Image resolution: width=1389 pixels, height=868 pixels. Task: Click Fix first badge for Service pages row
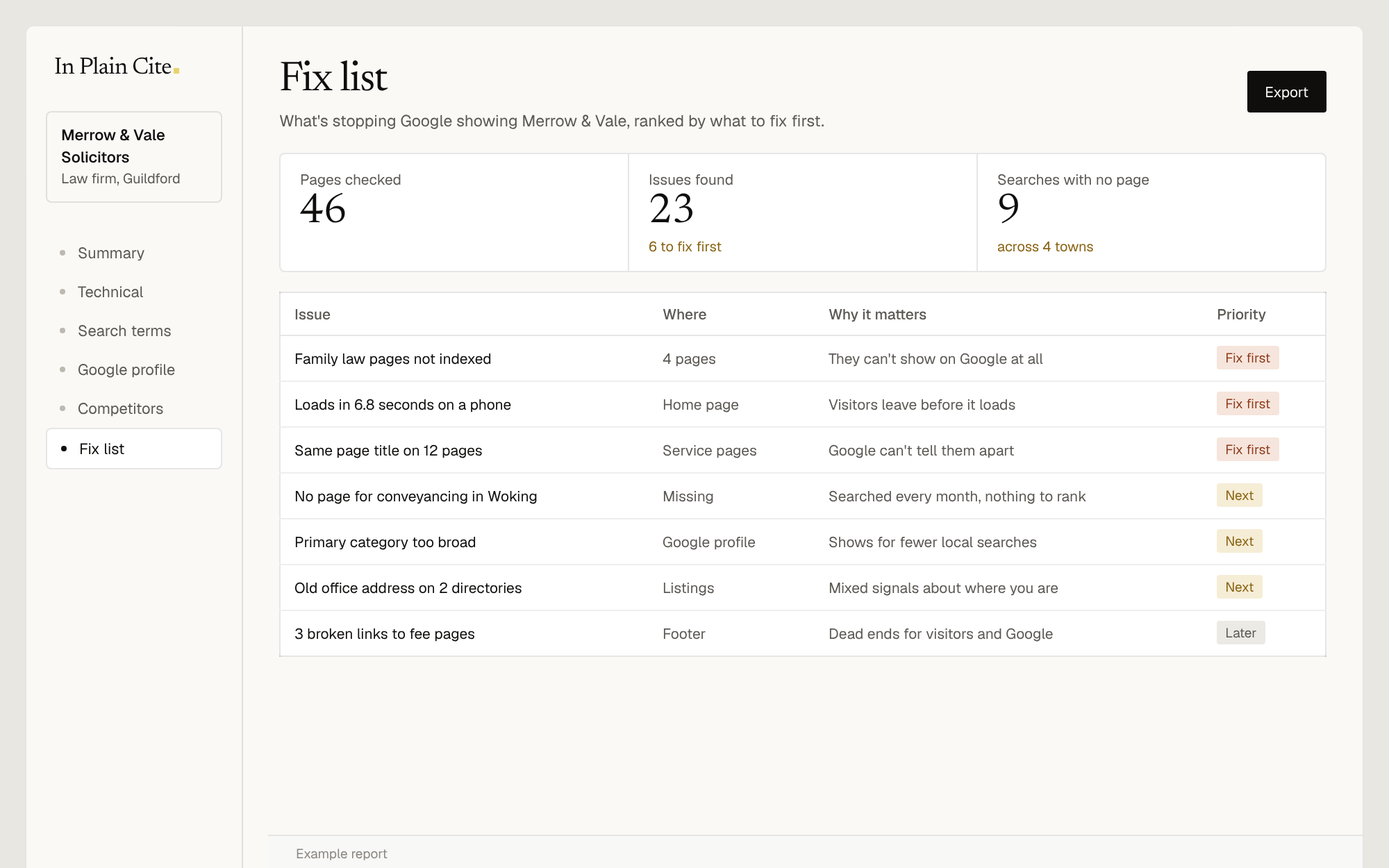click(1247, 450)
